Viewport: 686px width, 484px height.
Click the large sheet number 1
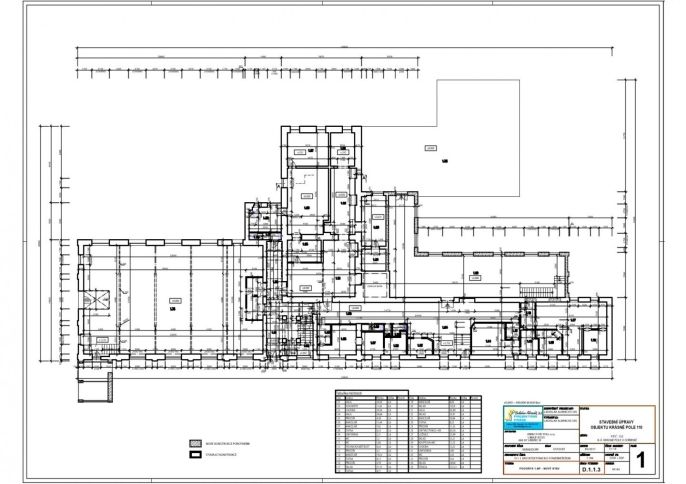point(641,461)
